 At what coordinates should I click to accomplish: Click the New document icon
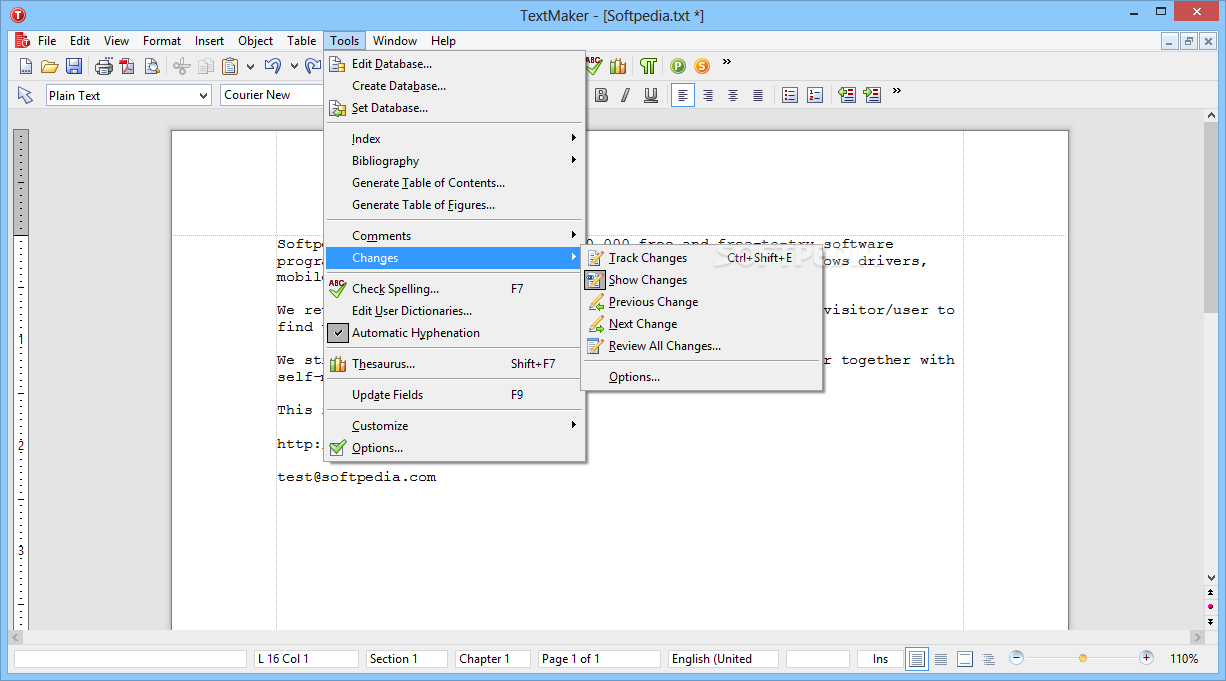27,66
